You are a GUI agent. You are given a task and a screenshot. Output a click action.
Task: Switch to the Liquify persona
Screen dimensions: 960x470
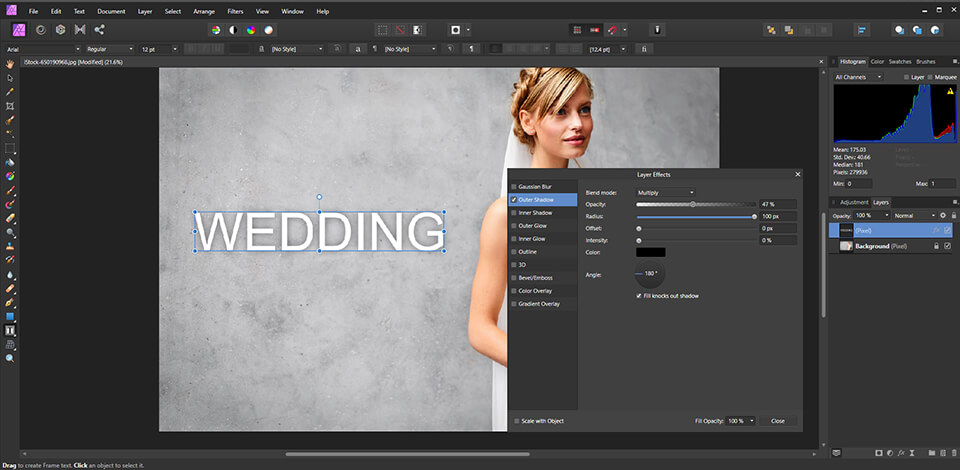41,29
